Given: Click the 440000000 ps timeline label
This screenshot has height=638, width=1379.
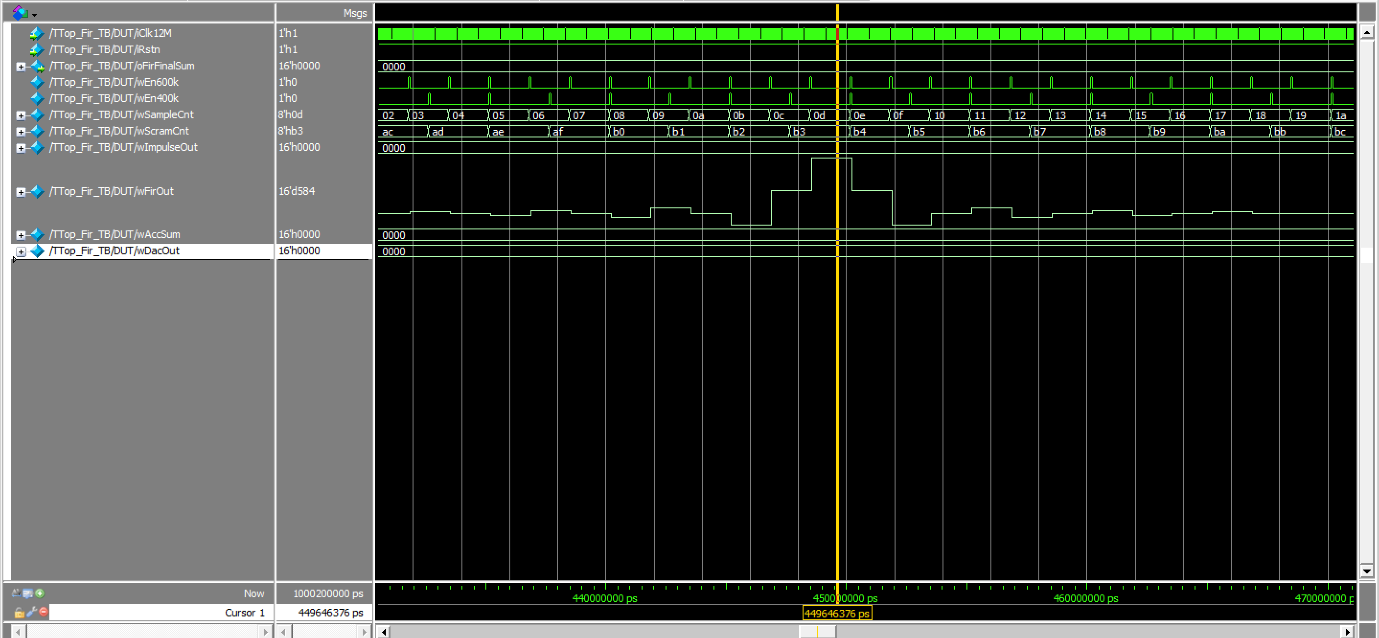Looking at the screenshot, I should pos(605,598).
